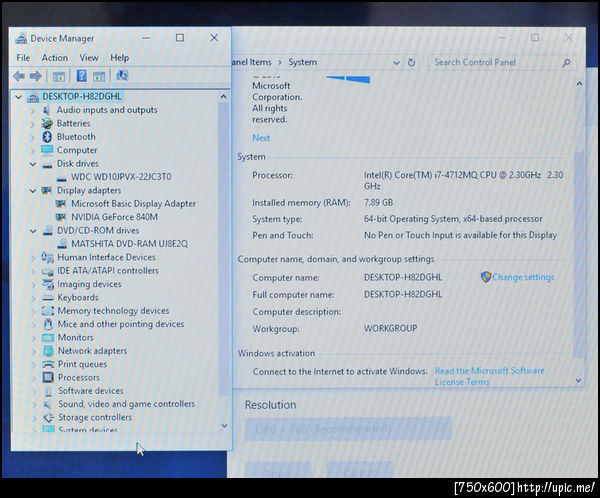Viewport: 600px width, 498px height.
Task: Click the Keyboards category icon
Action: 48,297
